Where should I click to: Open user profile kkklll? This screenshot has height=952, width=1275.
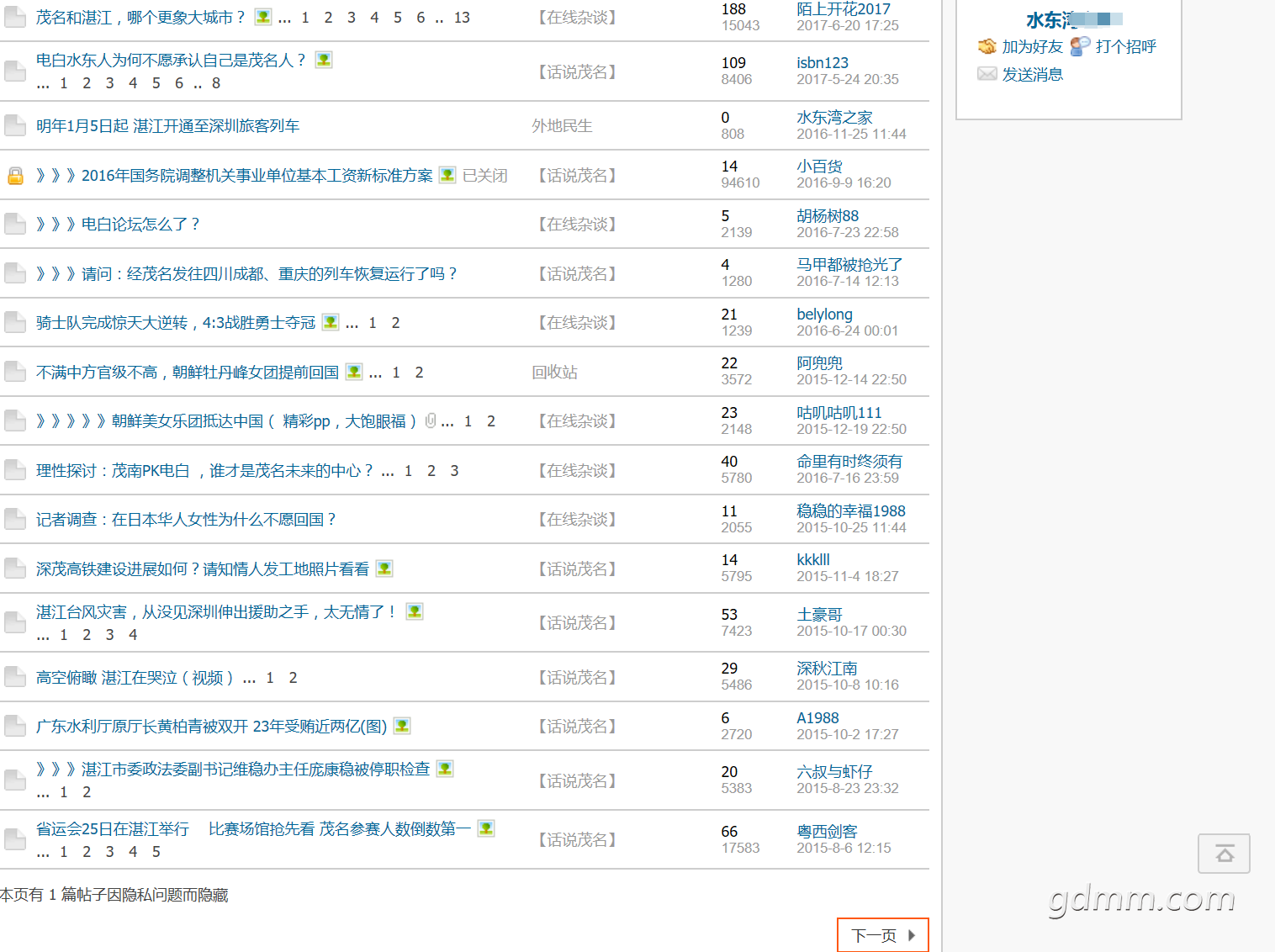[813, 560]
